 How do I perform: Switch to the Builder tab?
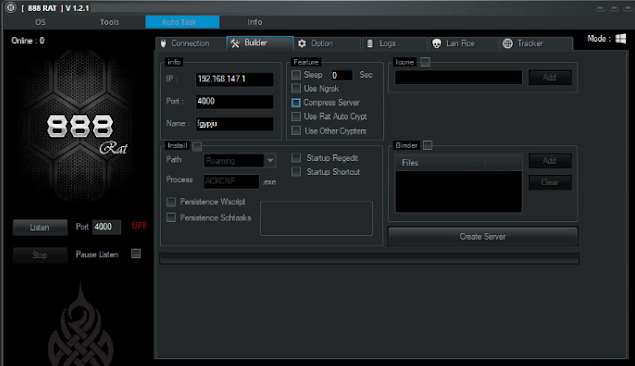click(260, 43)
